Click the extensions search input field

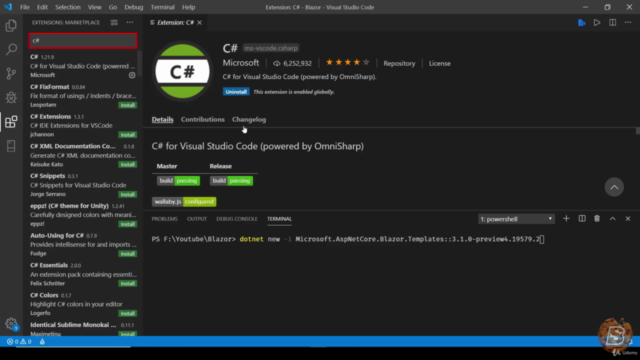tap(83, 40)
